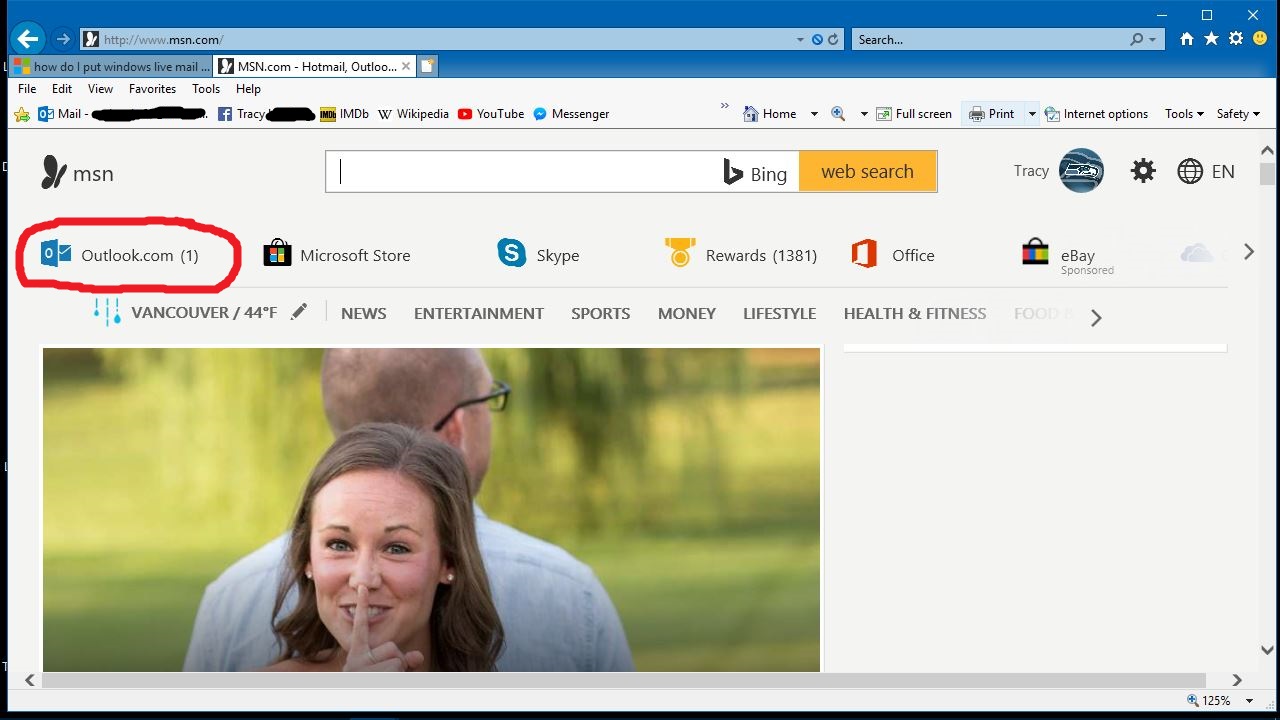Viewport: 1280px width, 720px height.
Task: Click the horizontal scrollbar right arrow
Action: (x=1237, y=680)
